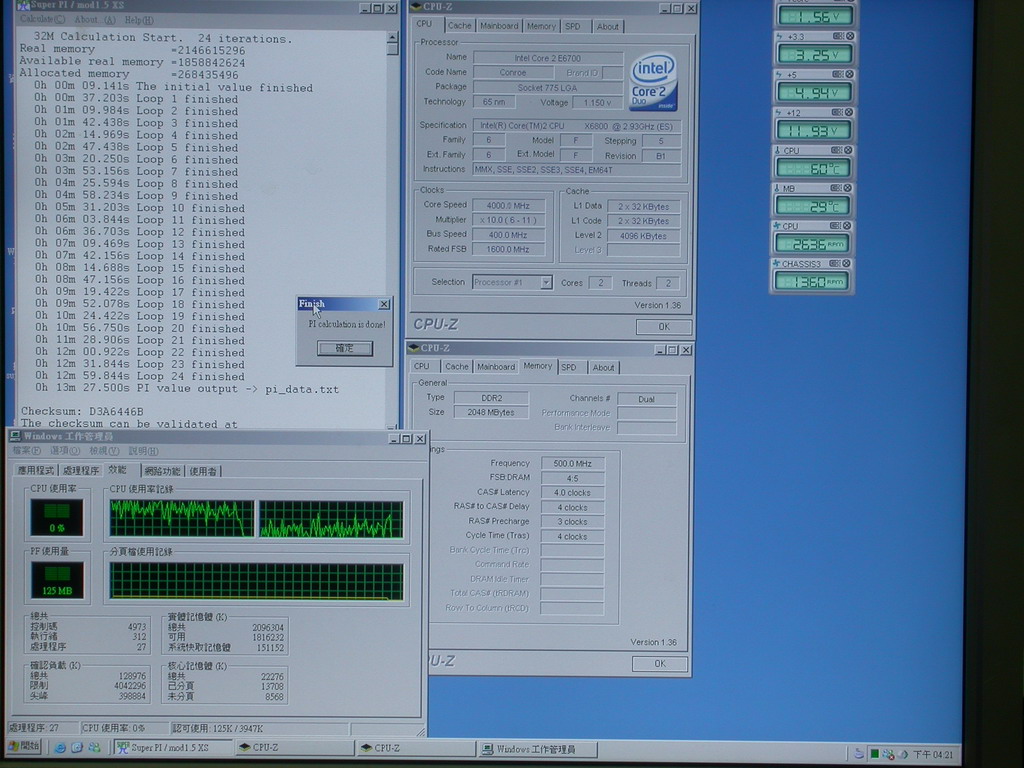
Task: Confirm the Finish dialog with 確定 button
Action: tap(345, 348)
